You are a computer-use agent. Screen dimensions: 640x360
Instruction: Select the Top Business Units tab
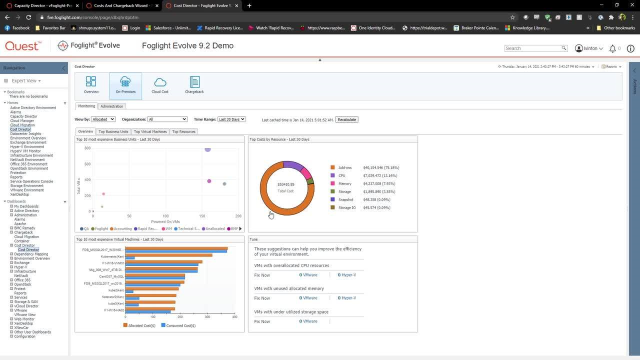click(x=113, y=131)
